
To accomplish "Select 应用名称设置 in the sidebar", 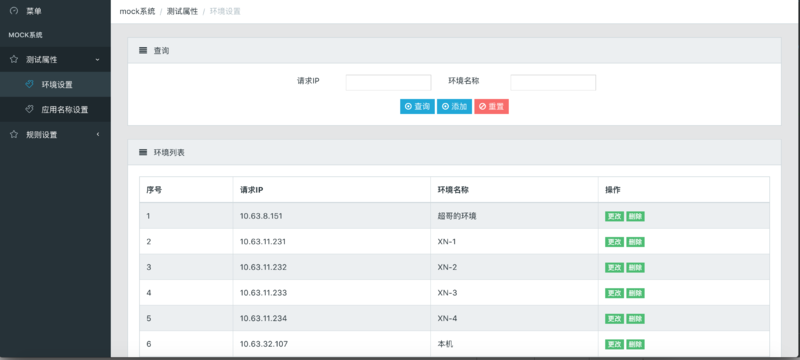I will click(55, 109).
